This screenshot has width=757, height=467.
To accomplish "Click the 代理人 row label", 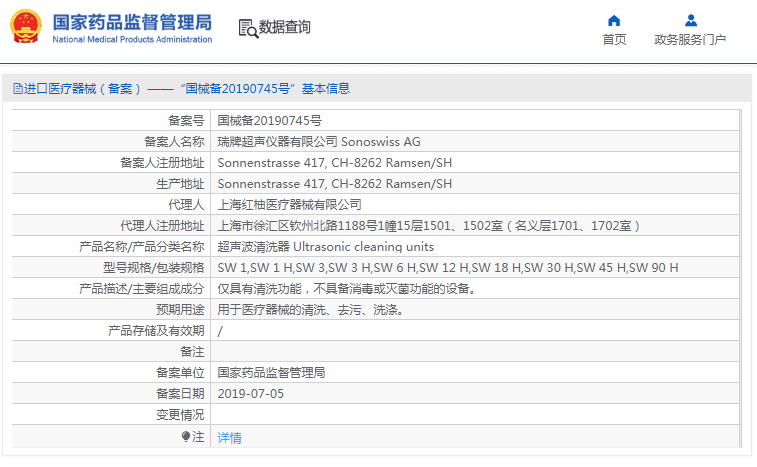I will click(186, 205).
